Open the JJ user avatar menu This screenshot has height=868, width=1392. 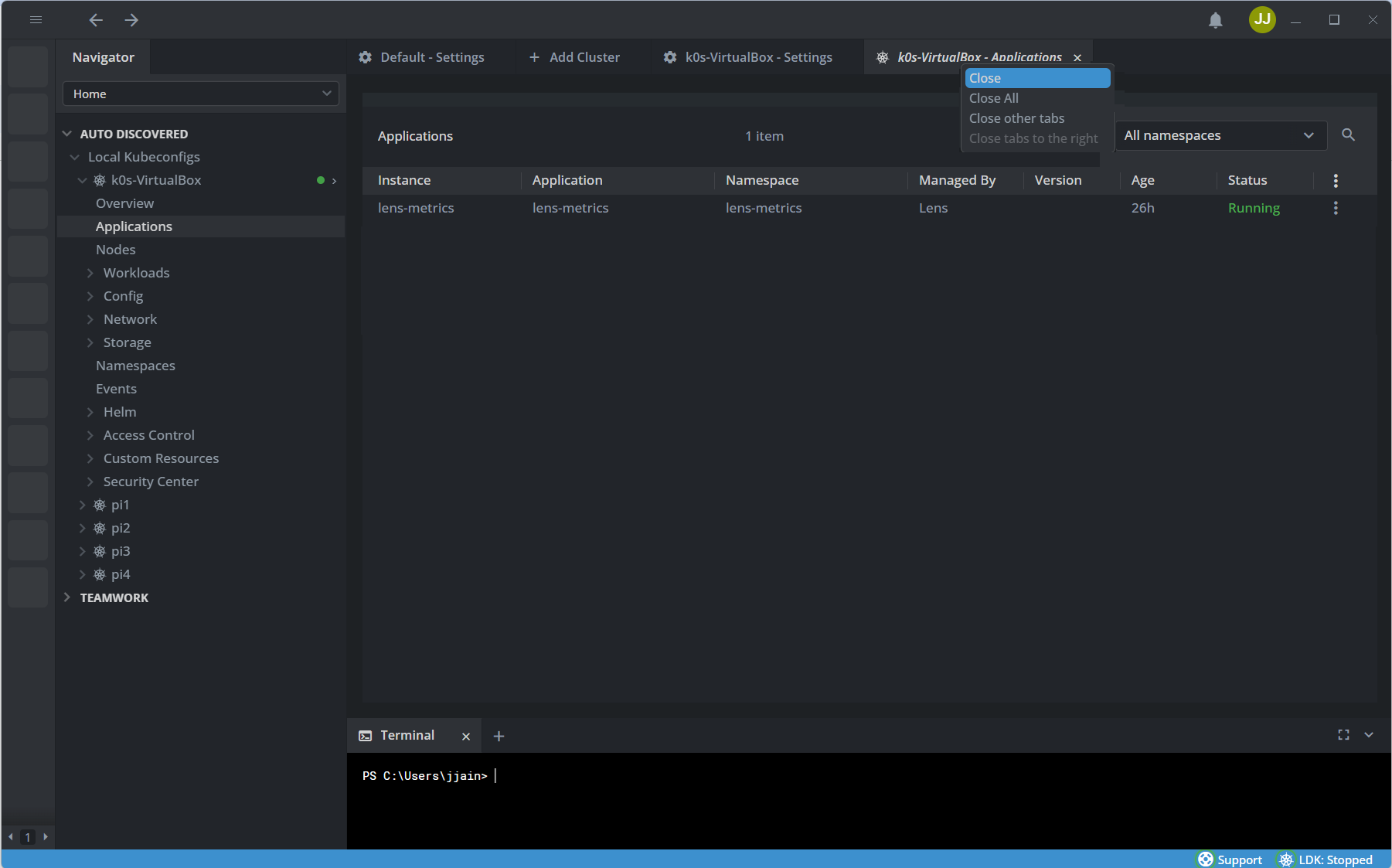coord(1261,19)
